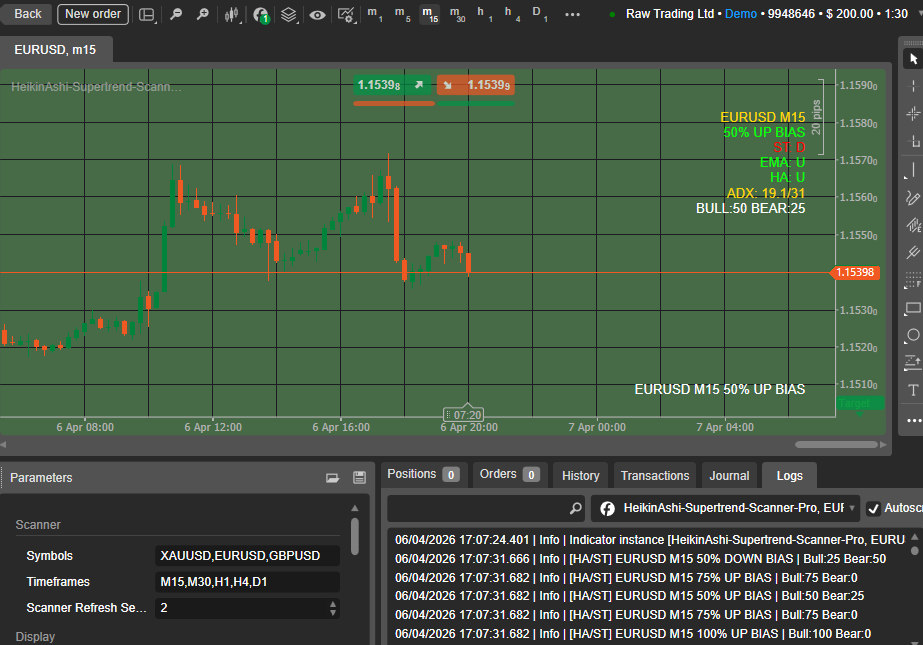923x645 pixels.
Task: Open the Positions tab
Action: pyautogui.click(x=421, y=474)
